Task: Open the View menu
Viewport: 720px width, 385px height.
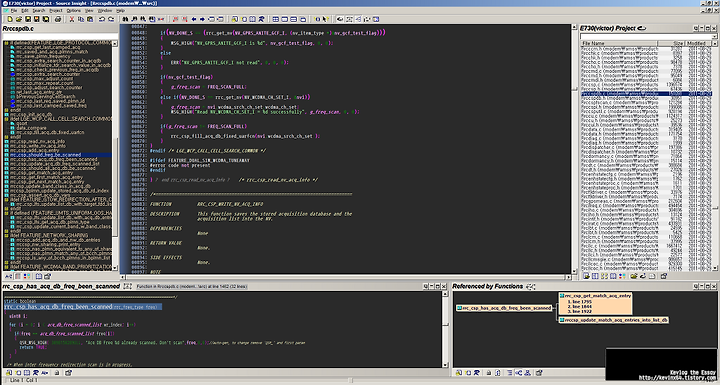Action: [89, 11]
